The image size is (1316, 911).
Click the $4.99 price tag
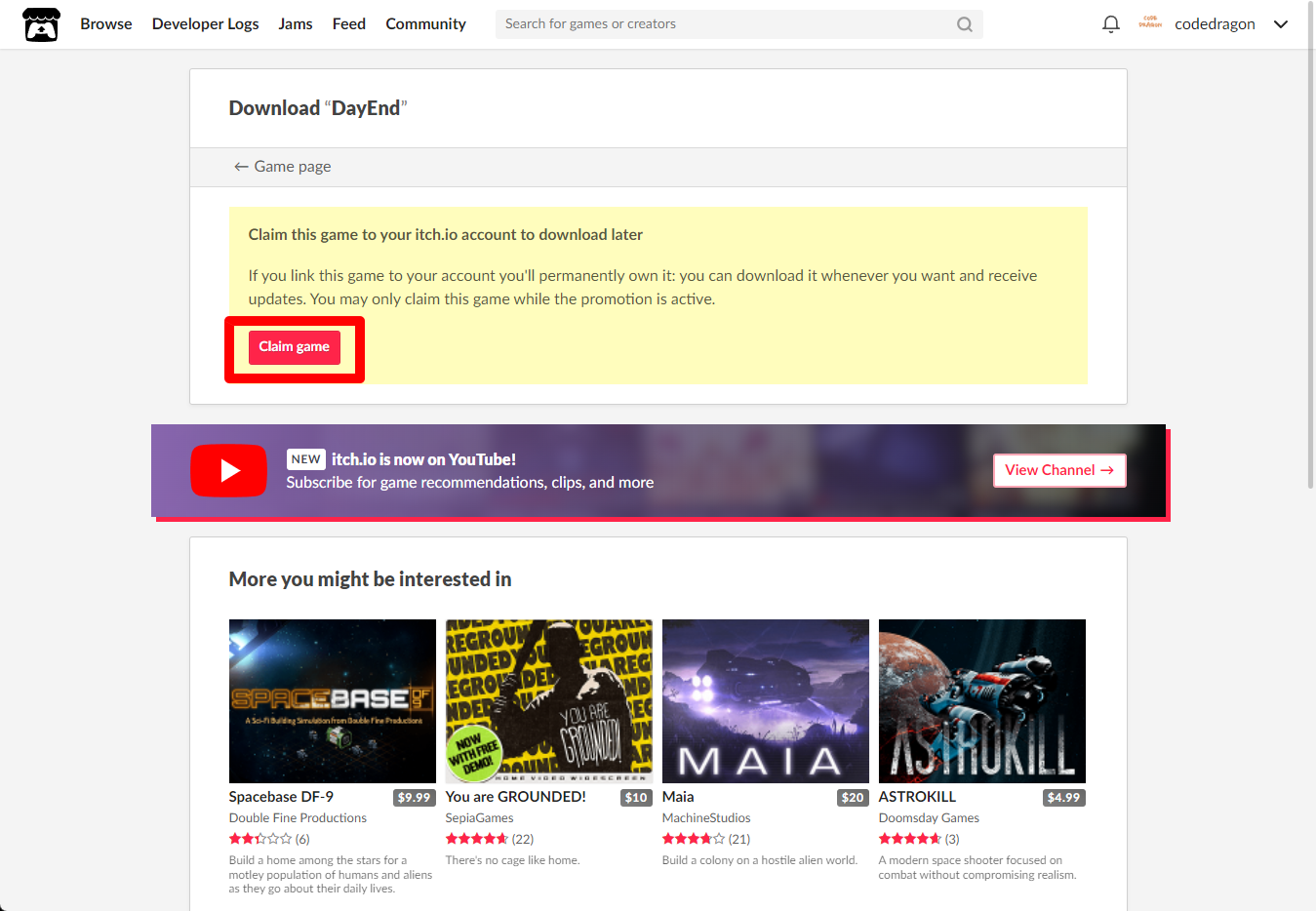coord(1063,798)
